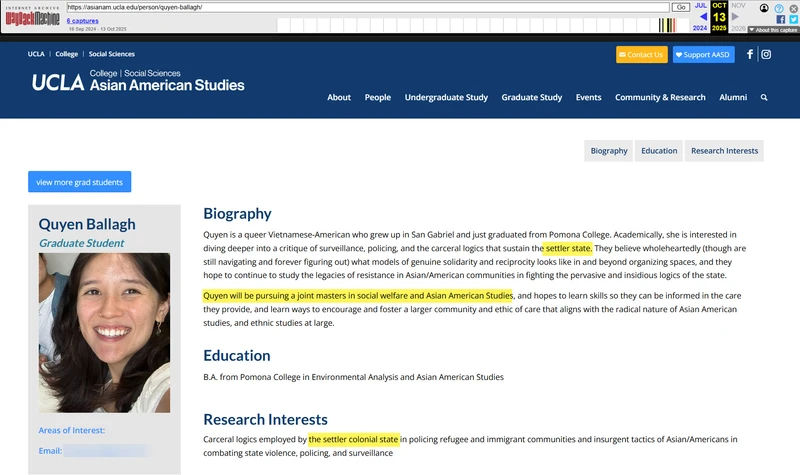Viewport: 800px width, 475px height.
Task: Jump to Research Interests section tab
Action: 724,151
